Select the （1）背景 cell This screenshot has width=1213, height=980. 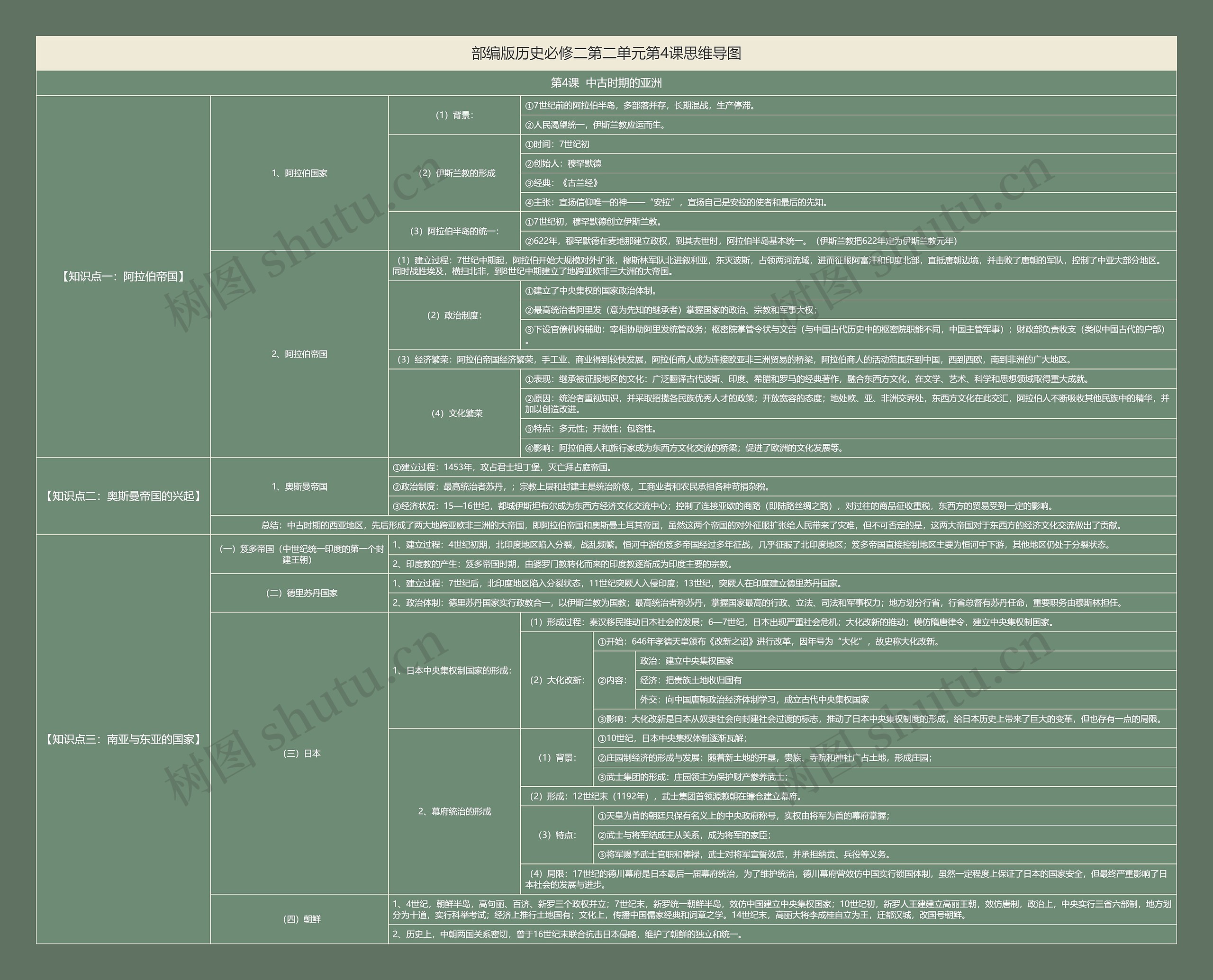[x=454, y=115]
